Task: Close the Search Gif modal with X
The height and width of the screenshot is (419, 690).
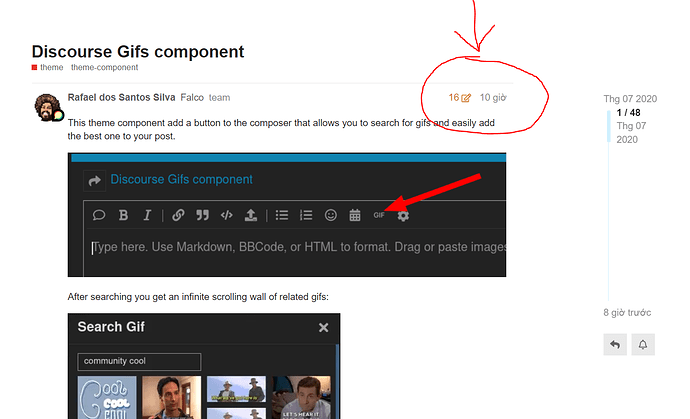Action: pyautogui.click(x=323, y=327)
